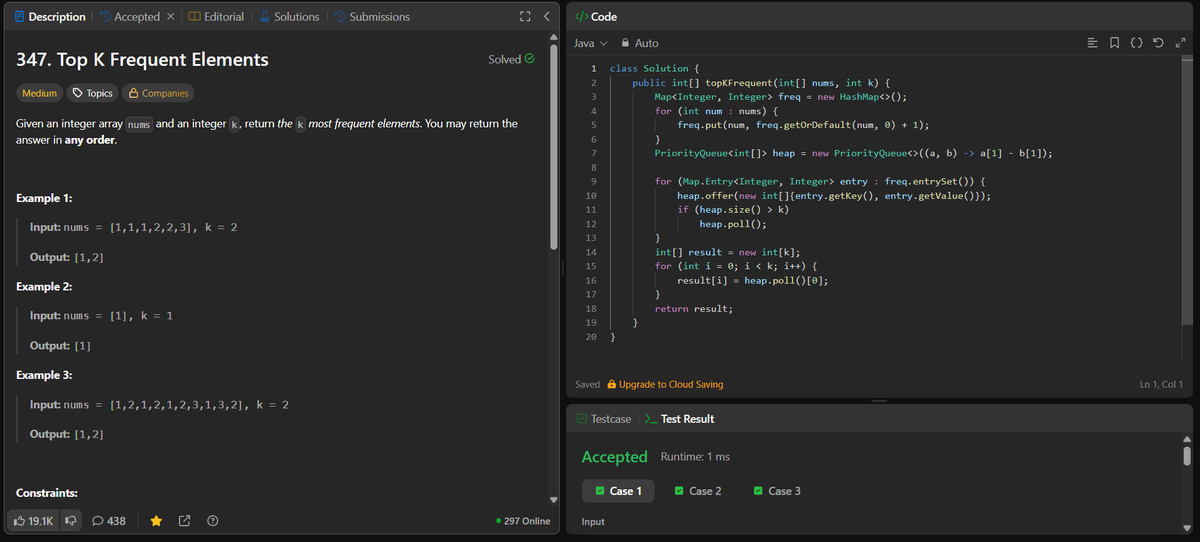1200x542 pixels.
Task: Click the share external link icon
Action: [x=184, y=520]
